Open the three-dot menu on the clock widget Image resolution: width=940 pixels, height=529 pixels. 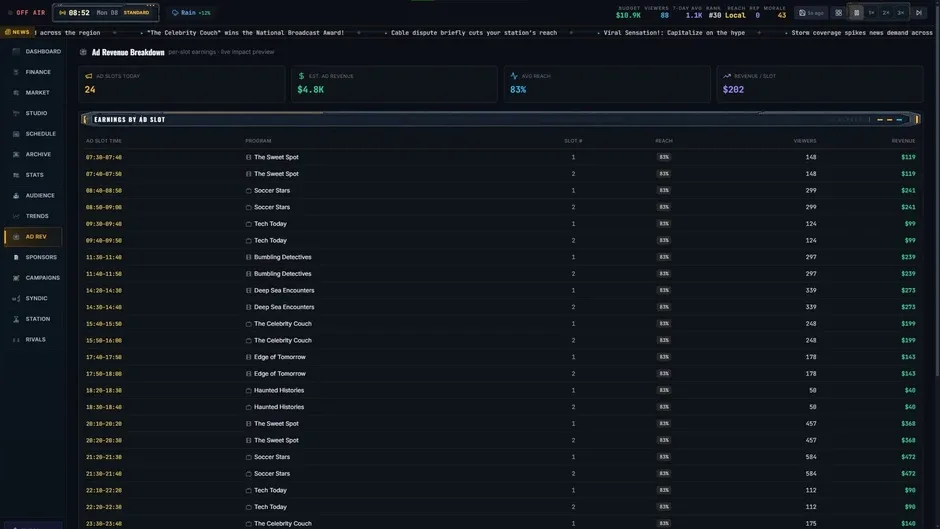[x=150, y=6]
